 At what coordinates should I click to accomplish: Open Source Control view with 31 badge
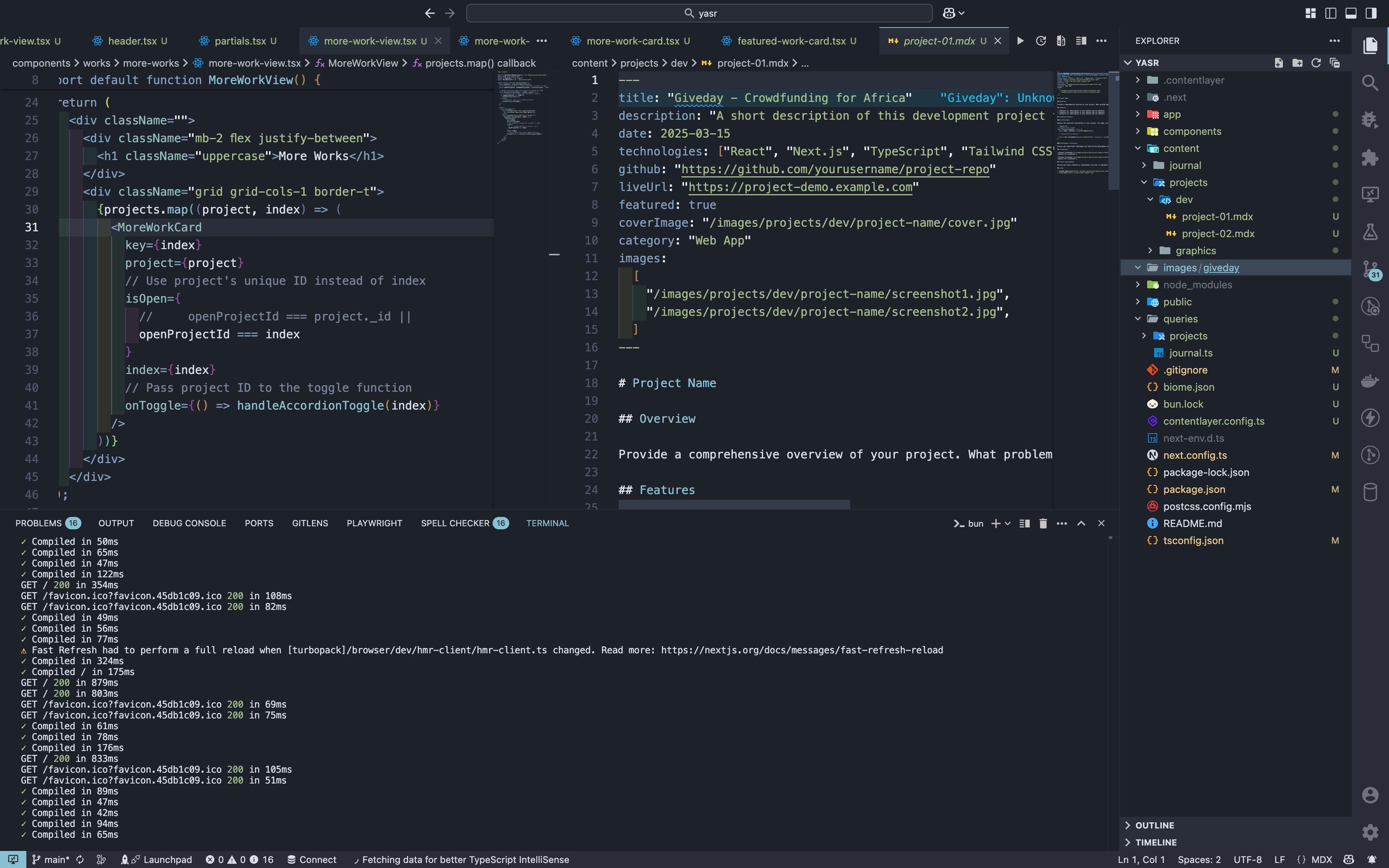[1370, 269]
